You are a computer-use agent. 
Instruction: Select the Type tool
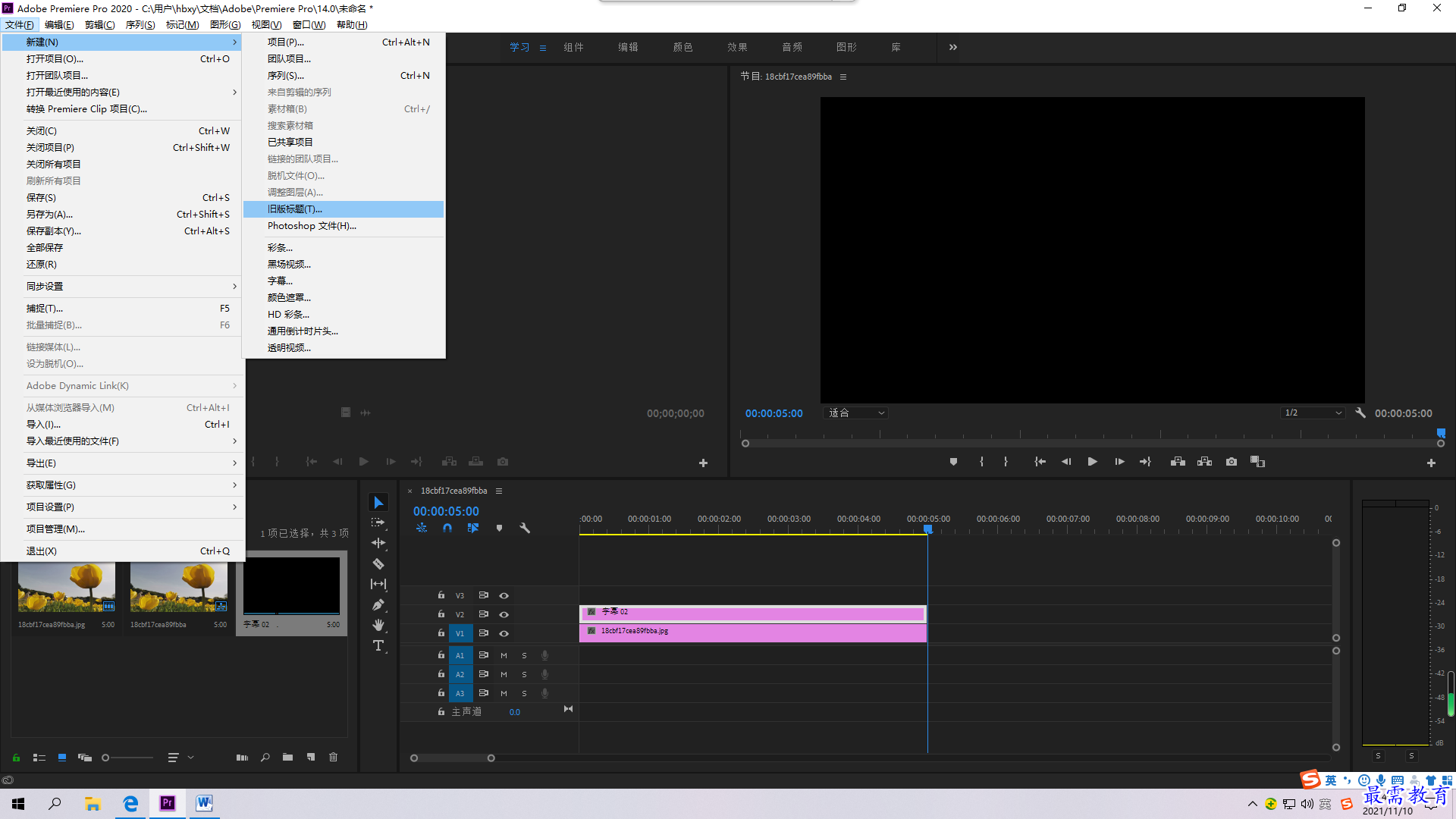(x=378, y=645)
